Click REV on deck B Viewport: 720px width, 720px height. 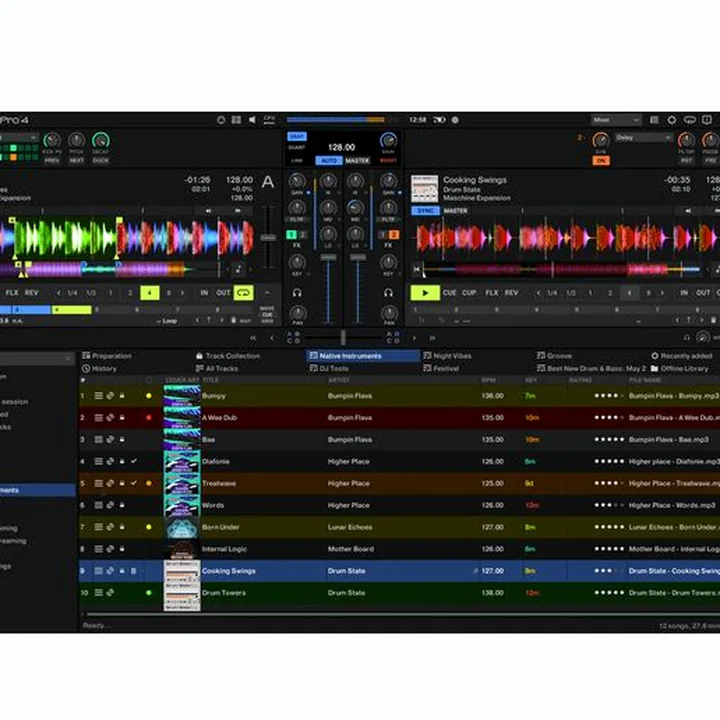(x=511, y=292)
